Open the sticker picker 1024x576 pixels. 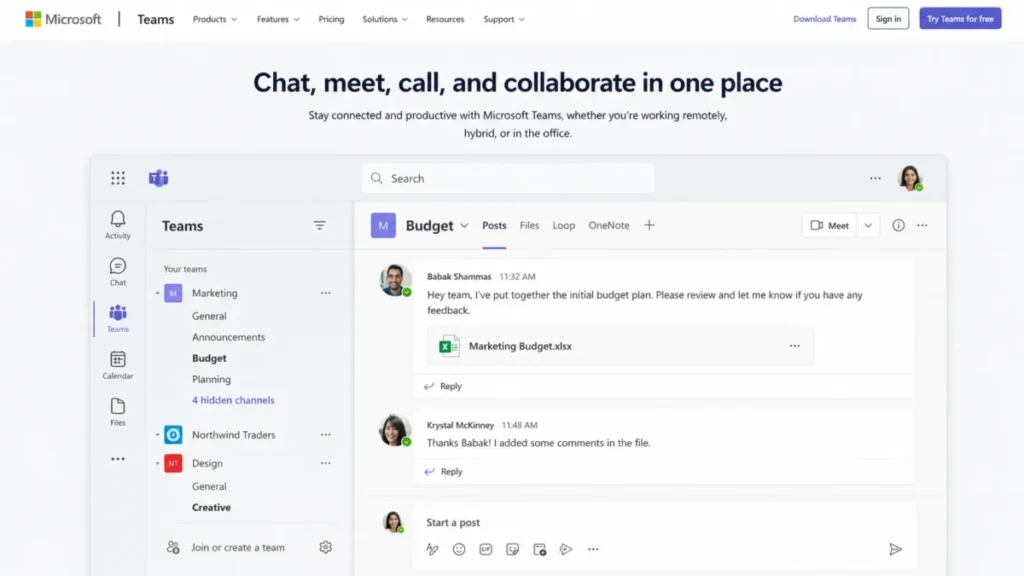tap(513, 549)
